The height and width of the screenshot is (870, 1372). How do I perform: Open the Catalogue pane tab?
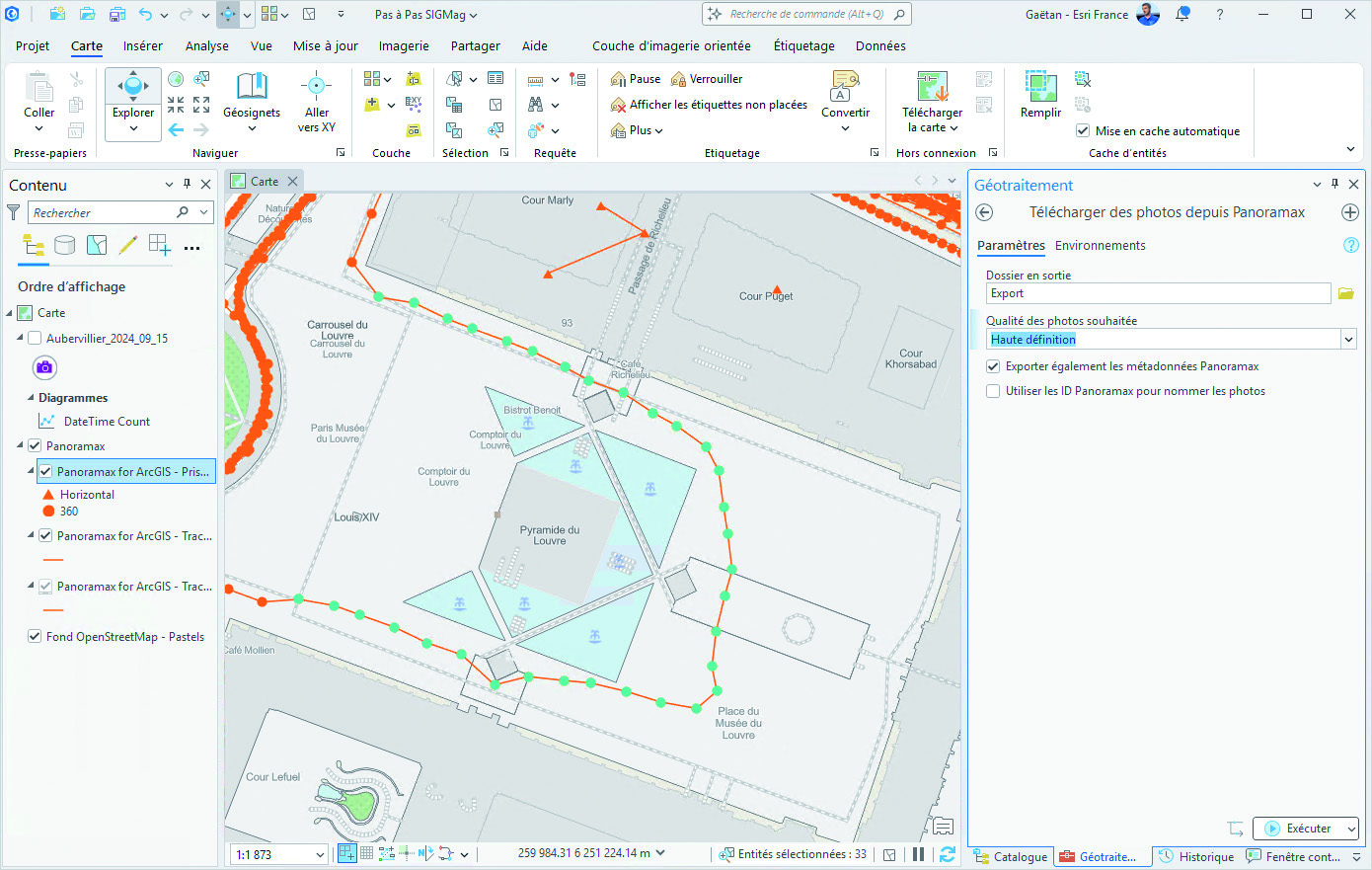pos(1010,856)
